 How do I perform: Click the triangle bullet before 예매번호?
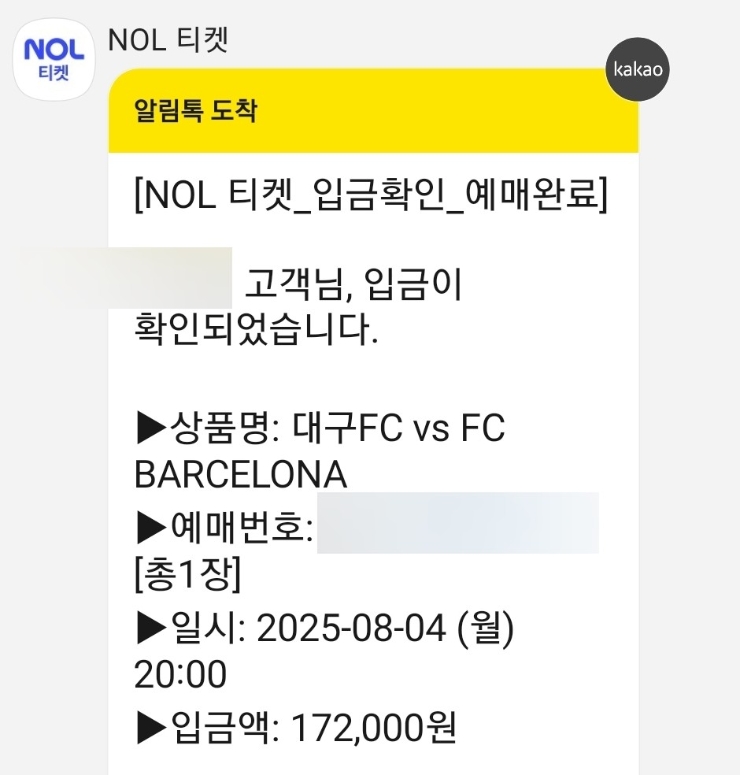tap(150, 527)
